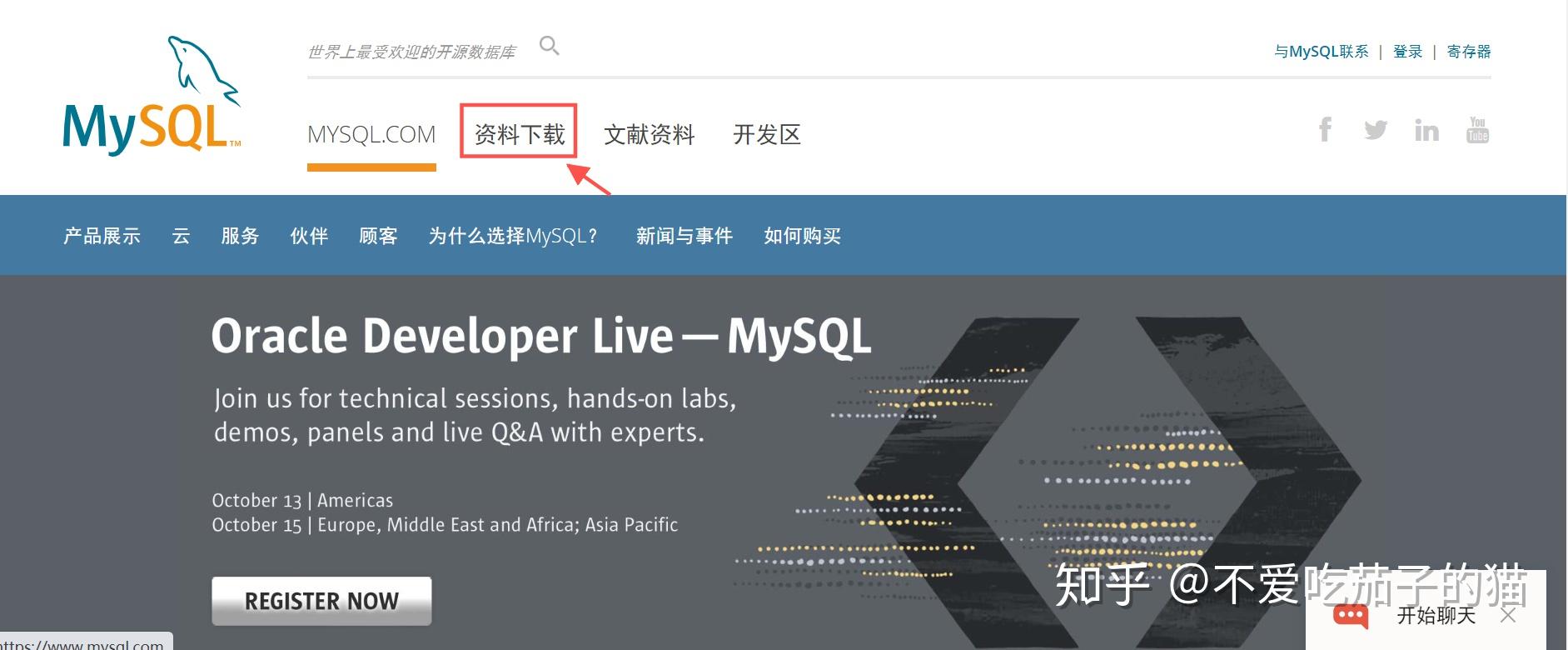Image resolution: width=1568 pixels, height=650 pixels.
Task: Select the 伙伴 menu item
Action: 309,236
